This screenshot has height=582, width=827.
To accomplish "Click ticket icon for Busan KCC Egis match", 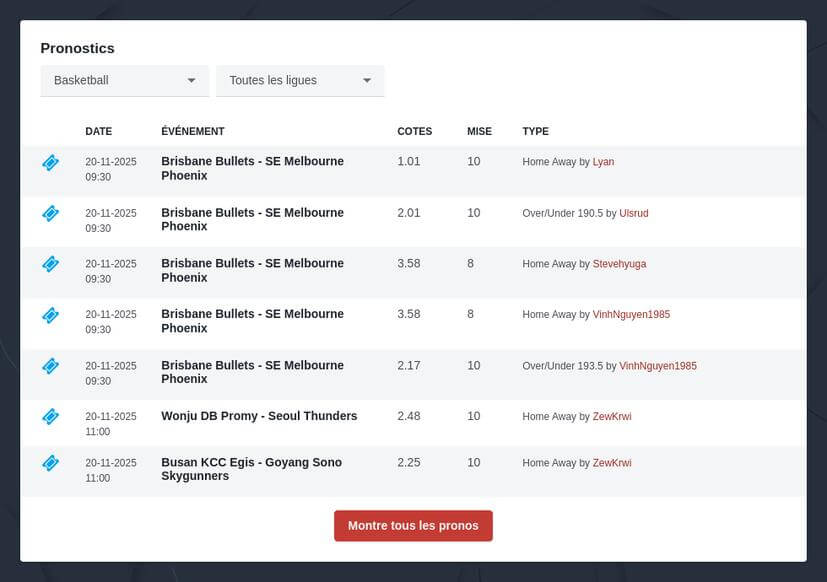I will point(50,463).
